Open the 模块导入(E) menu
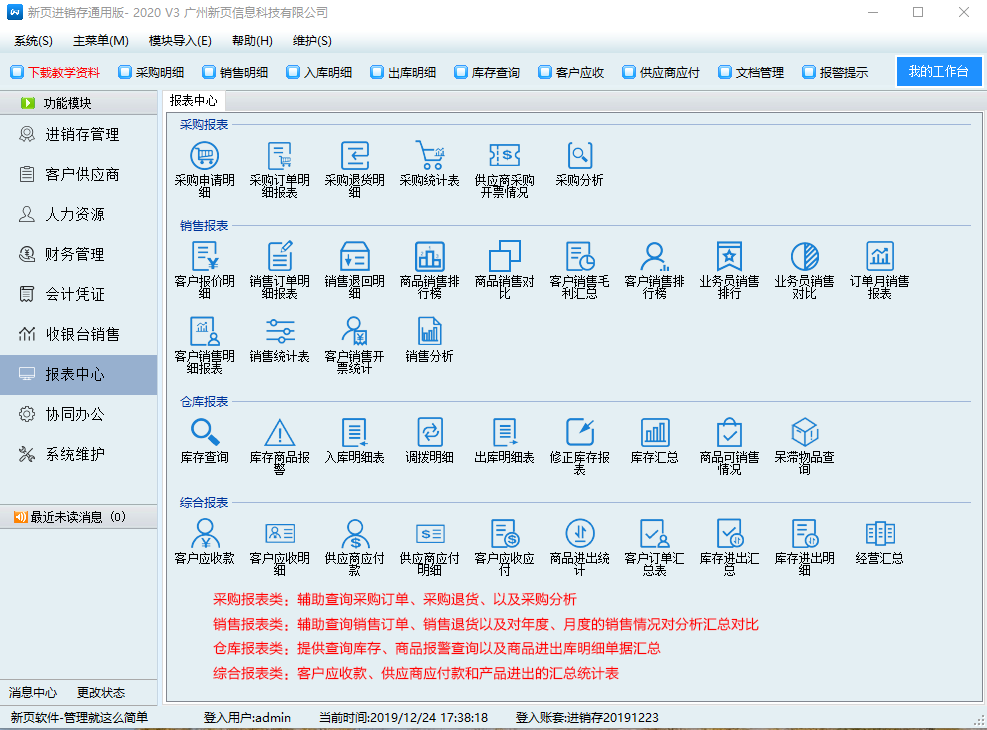Screen dimensions: 987x730 point(180,41)
